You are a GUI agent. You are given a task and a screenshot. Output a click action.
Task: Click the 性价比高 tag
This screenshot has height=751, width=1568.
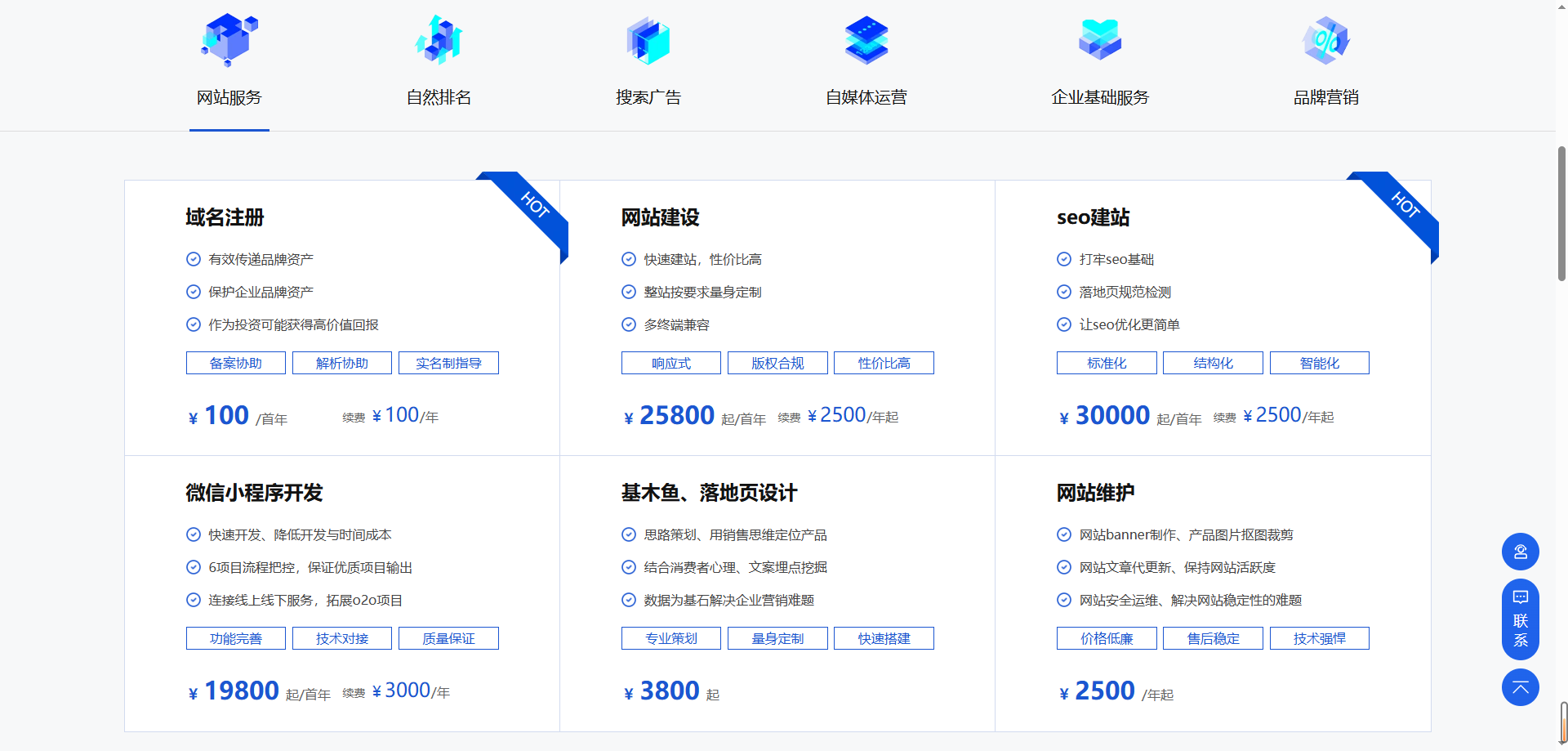(884, 363)
